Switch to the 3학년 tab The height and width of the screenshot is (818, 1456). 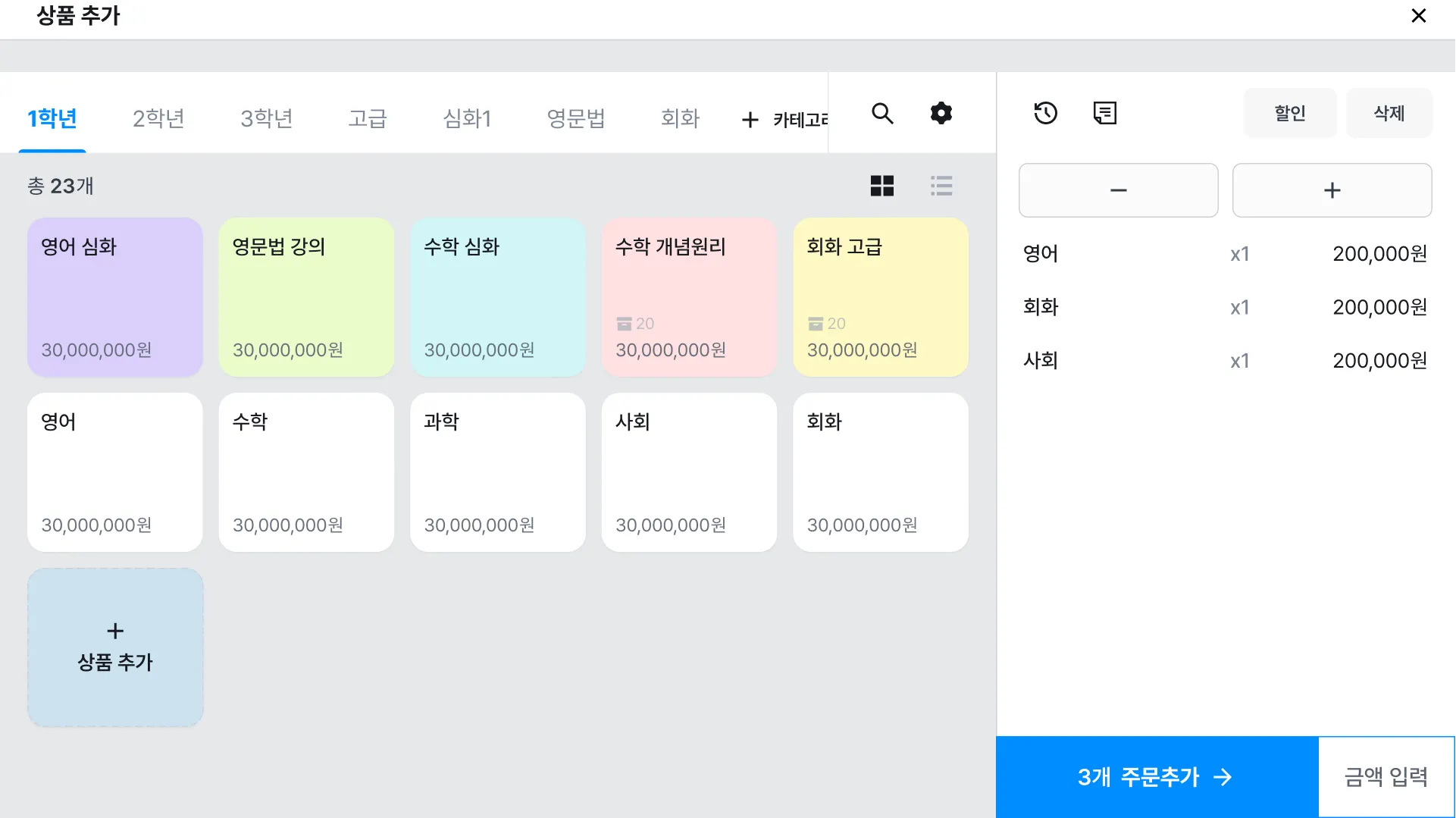click(x=266, y=118)
